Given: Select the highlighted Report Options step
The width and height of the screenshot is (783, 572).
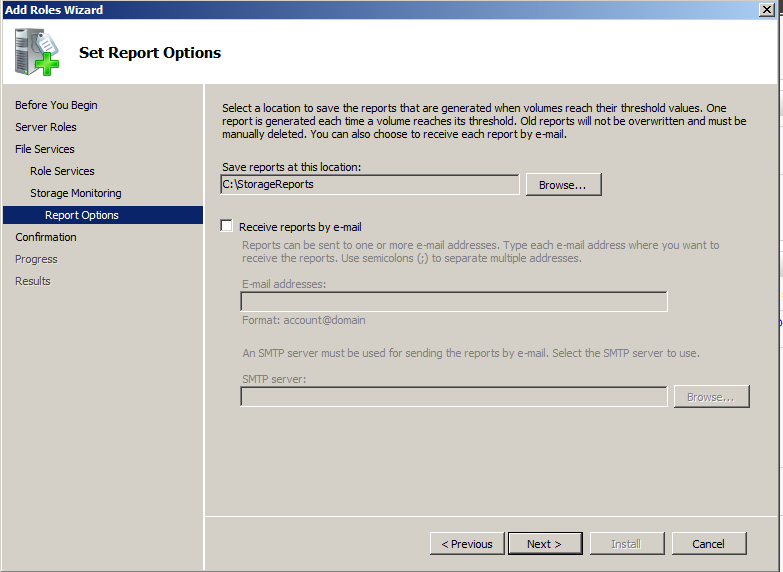Looking at the screenshot, I should (82, 215).
